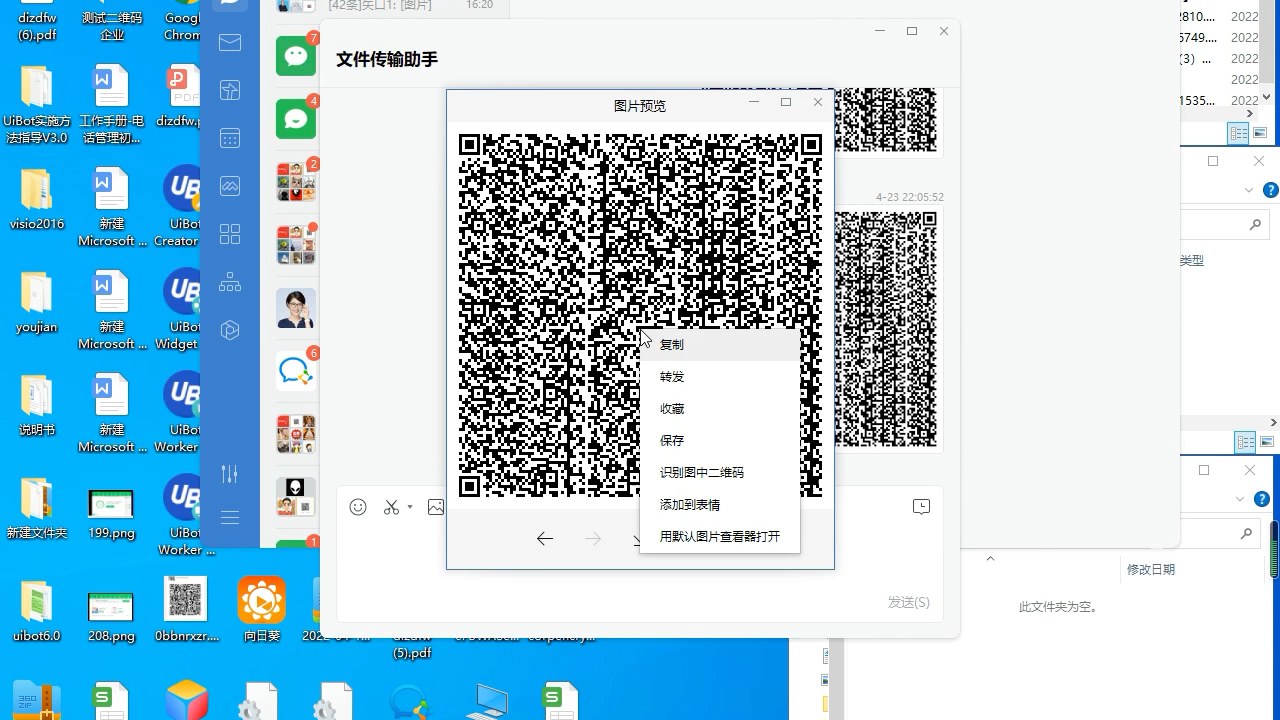
Task: Open 208.png file on desktop
Action: coord(111,617)
